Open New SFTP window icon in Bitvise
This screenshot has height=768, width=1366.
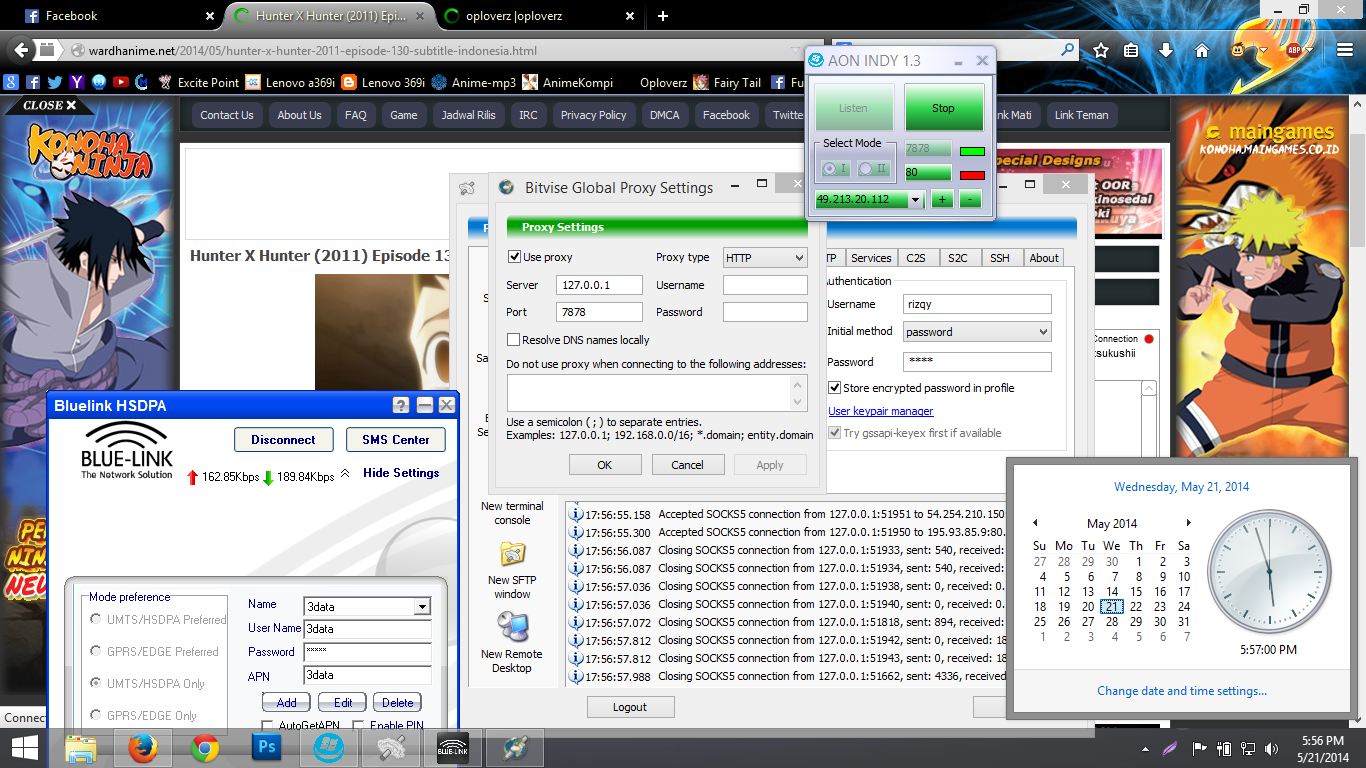point(512,553)
